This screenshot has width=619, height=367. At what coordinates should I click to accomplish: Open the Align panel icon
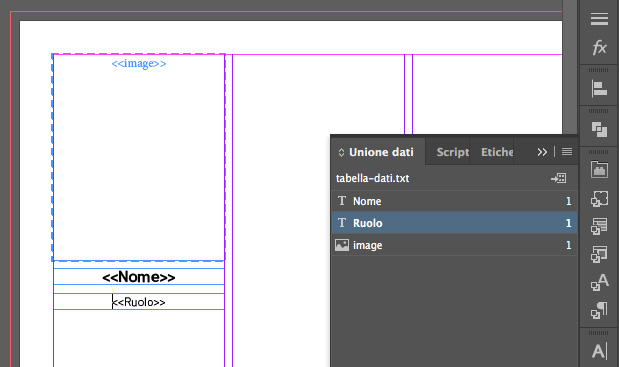click(599, 88)
